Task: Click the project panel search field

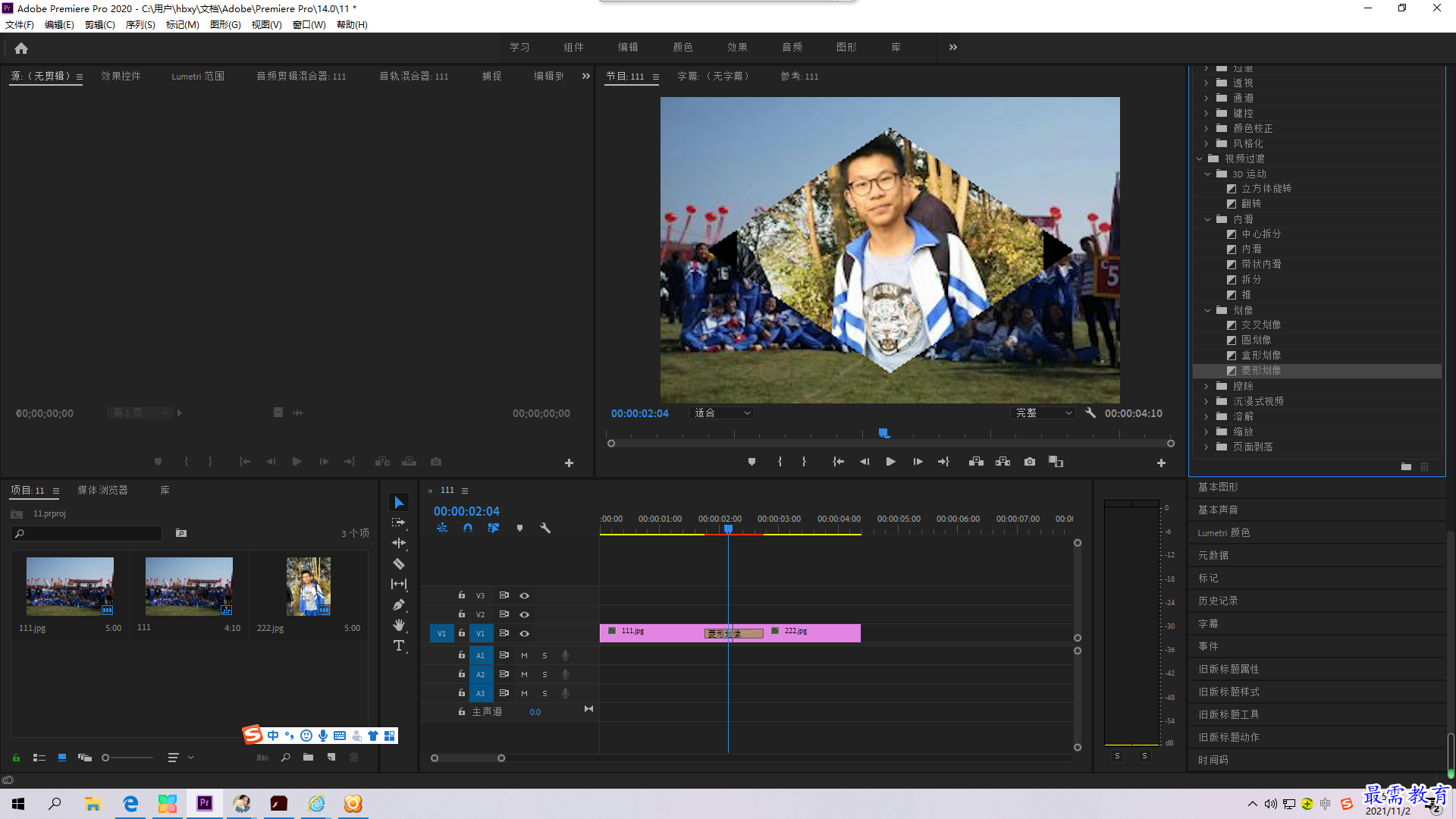Action: pyautogui.click(x=86, y=533)
